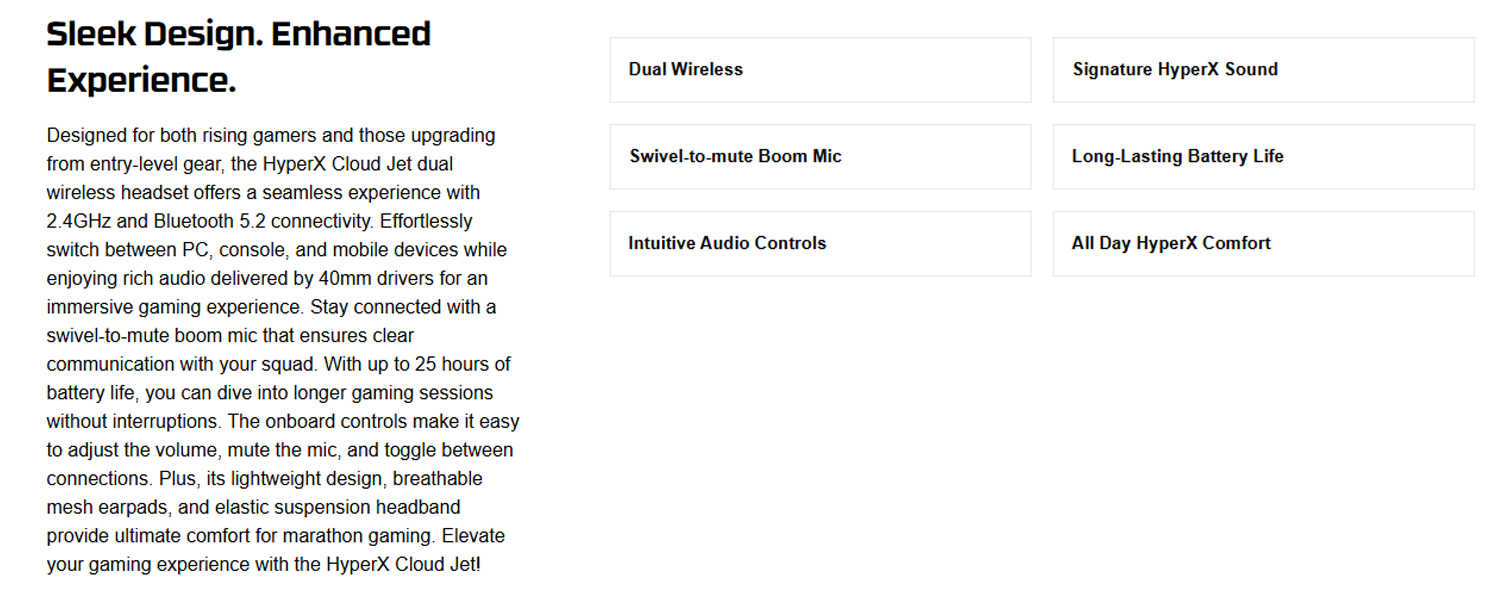Screen dimensions: 1500x600
Task: Click the closing "HyperX Cloud Jet!" text
Action: click(x=403, y=564)
